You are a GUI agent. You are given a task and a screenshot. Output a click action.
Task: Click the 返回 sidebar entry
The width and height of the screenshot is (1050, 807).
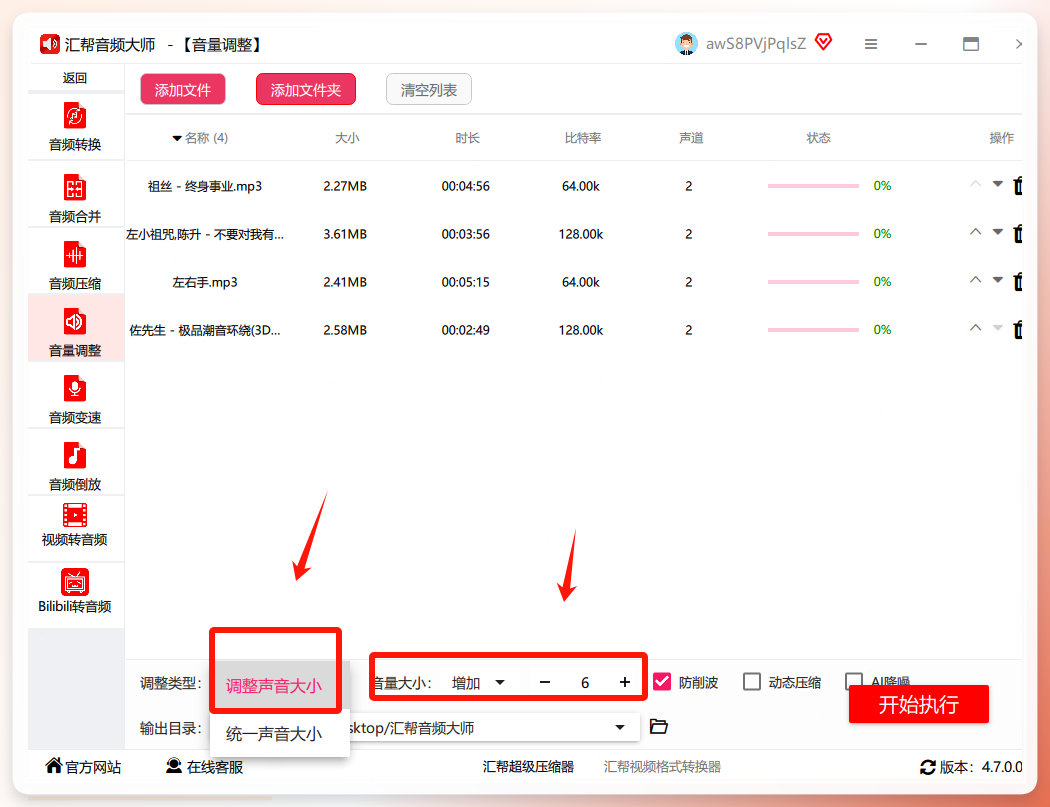click(75, 78)
